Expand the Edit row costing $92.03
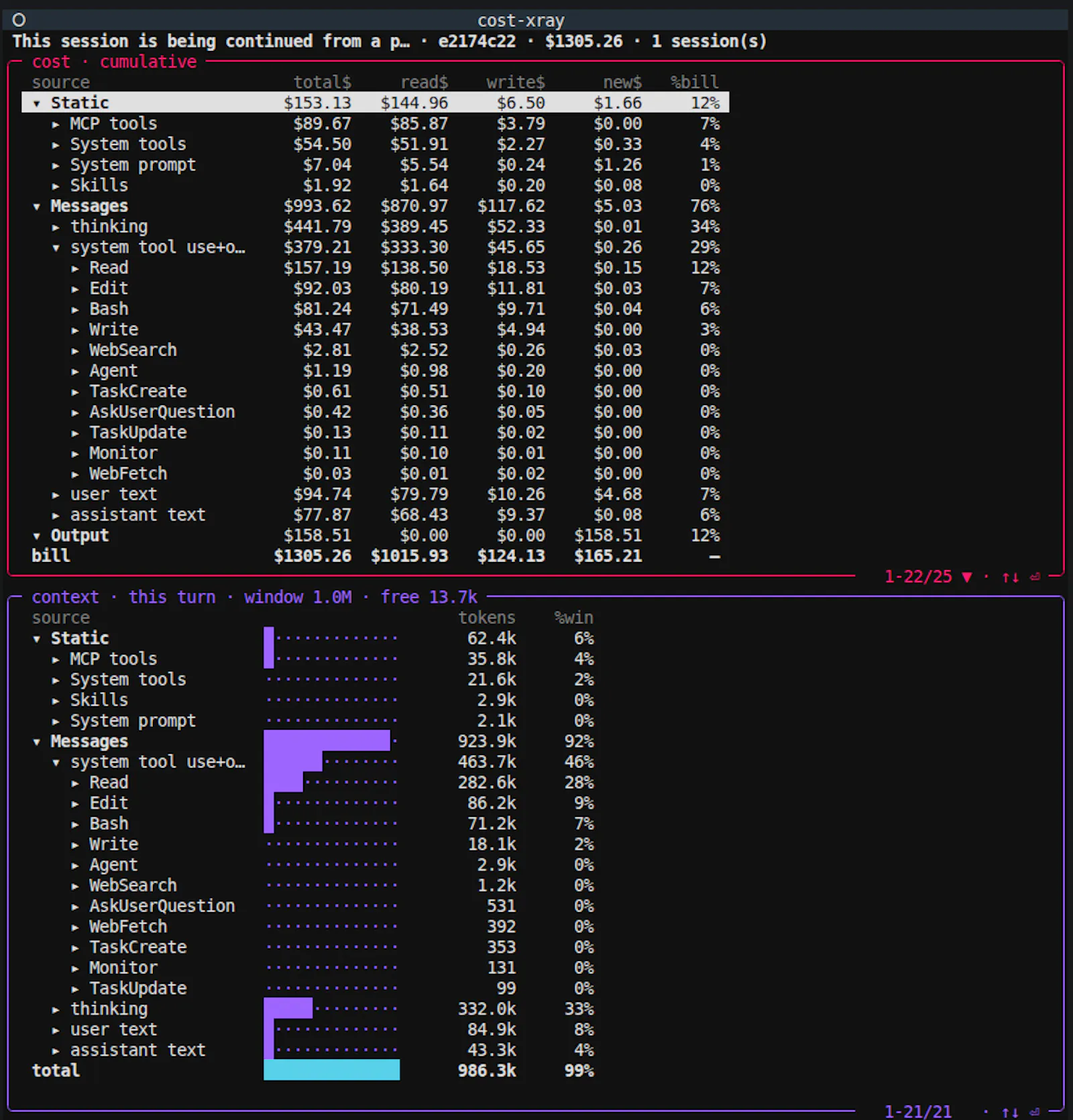This screenshot has height=1120, width=1073. click(75, 289)
